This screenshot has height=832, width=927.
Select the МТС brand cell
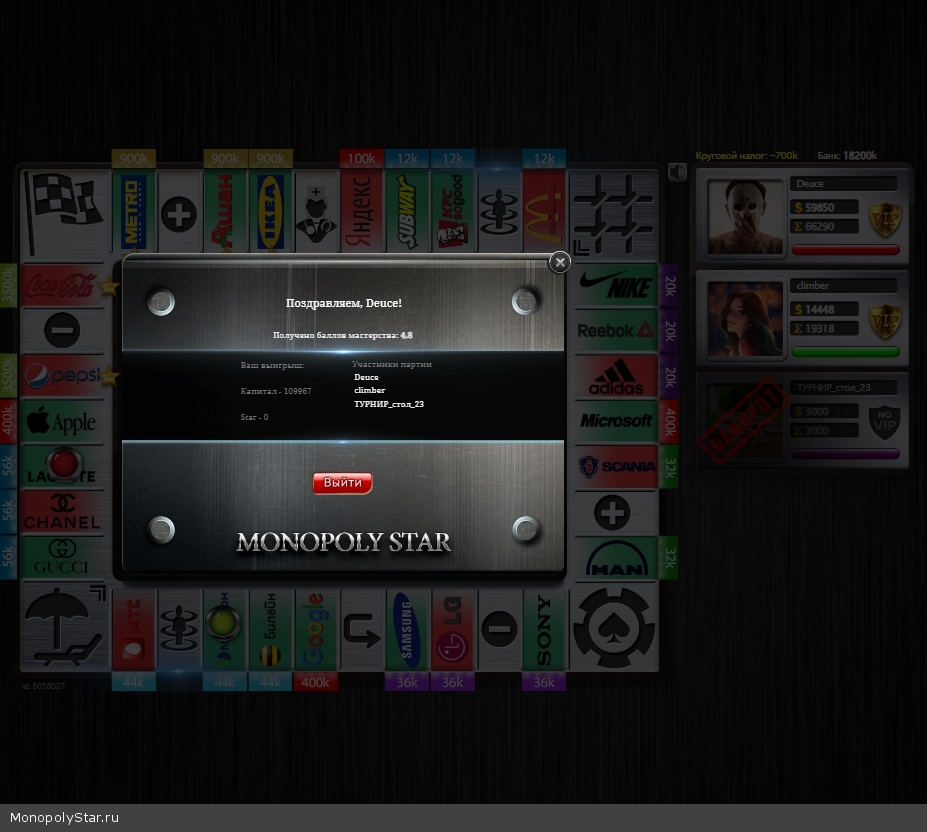134,630
